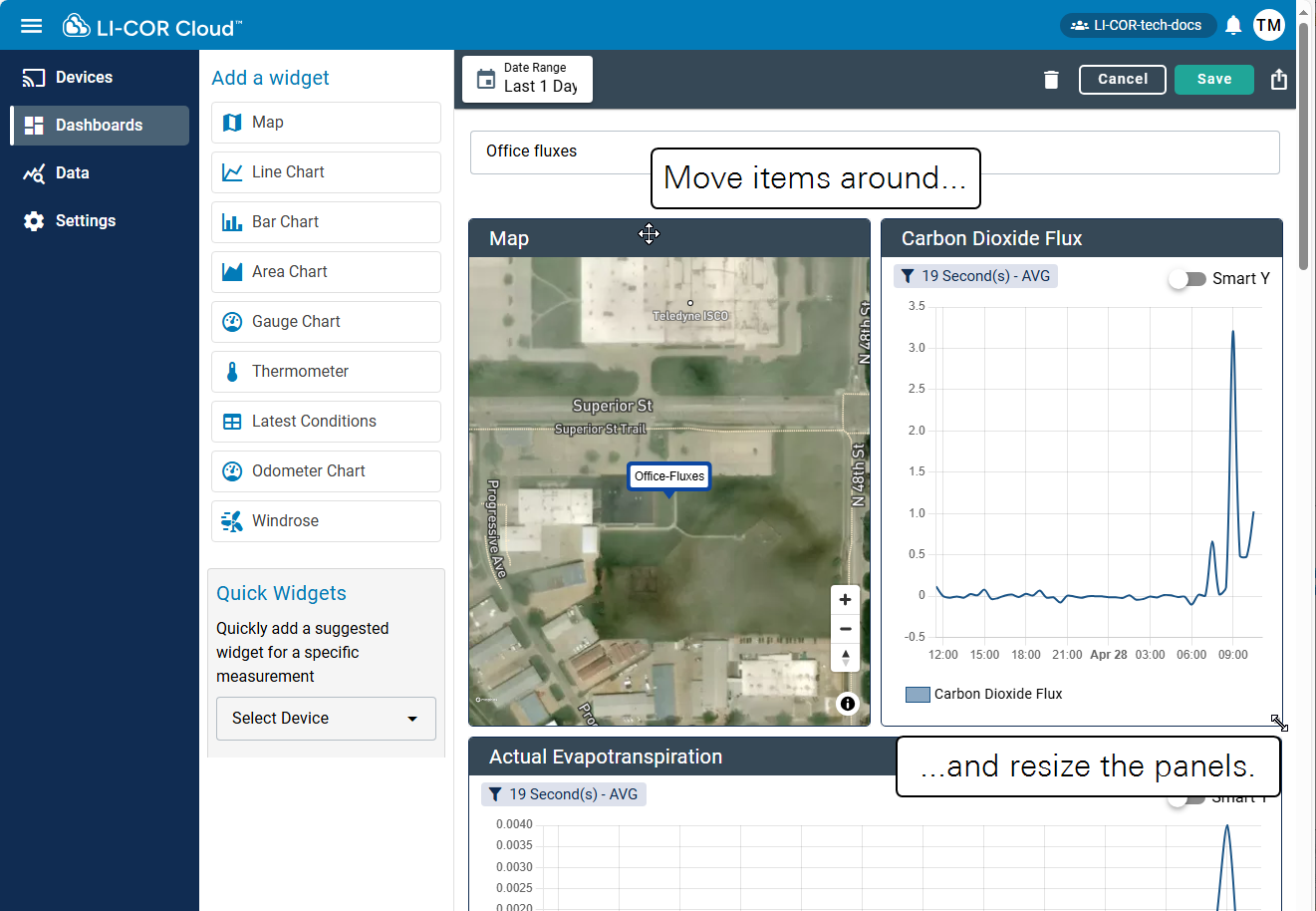Click the resize handle of the Carbon Dioxide Flux panel
The height and width of the screenshot is (911, 1316).
coord(1279,723)
